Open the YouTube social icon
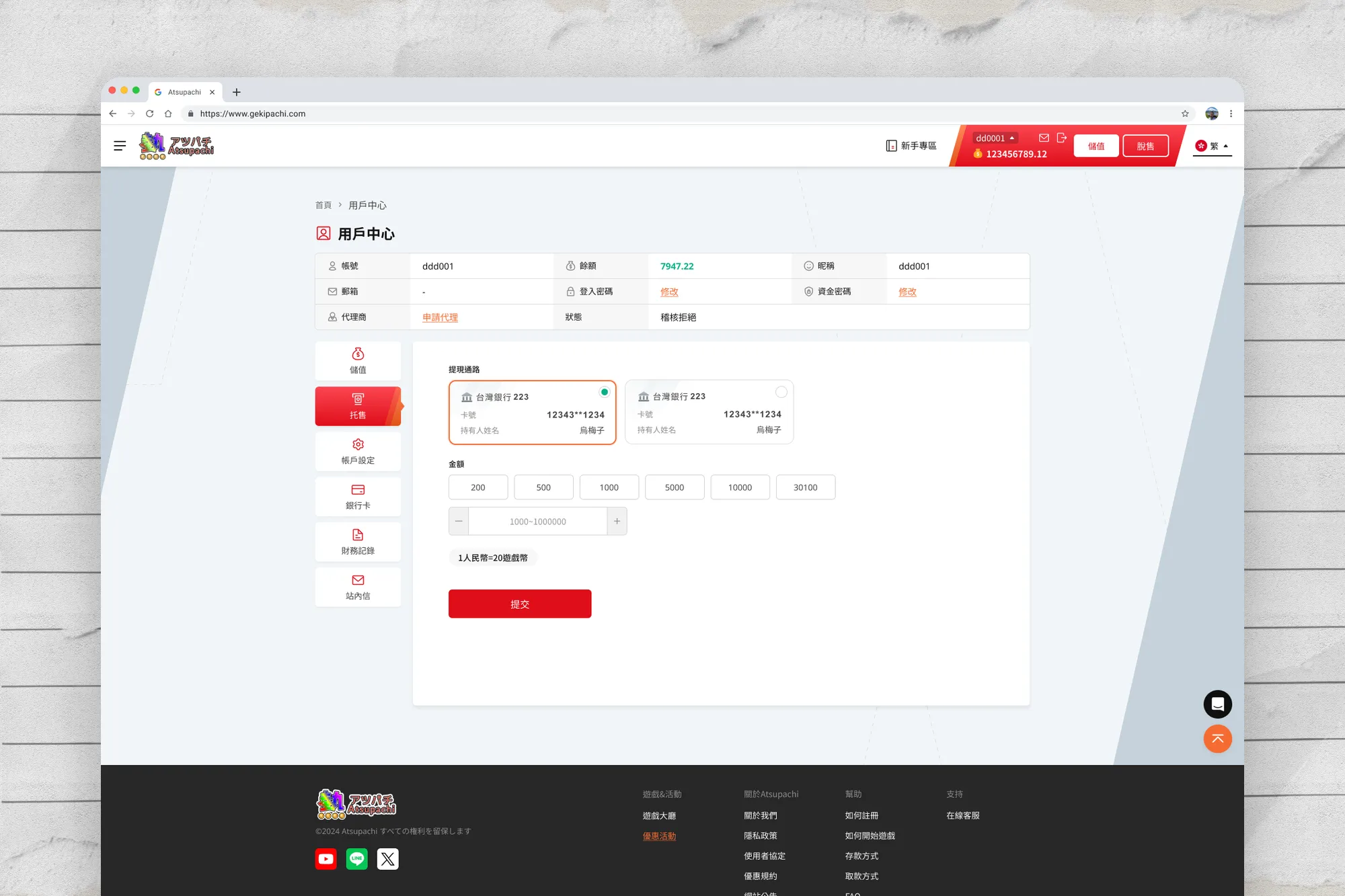The image size is (1345, 896). (326, 859)
